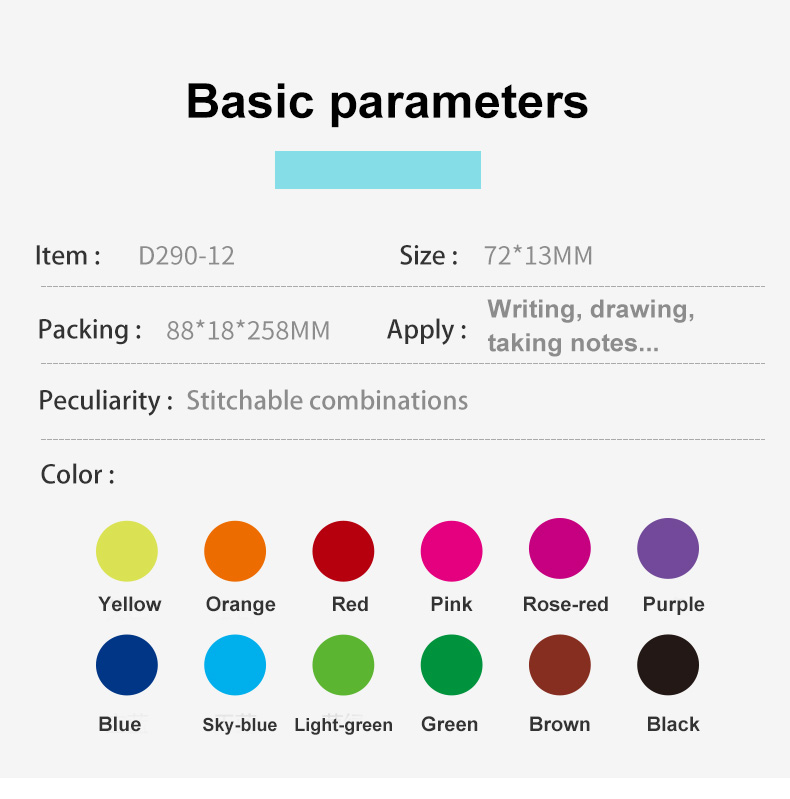Image resolution: width=790 pixels, height=799 pixels.
Task: Pick the Red color circle
Action: coord(343,551)
